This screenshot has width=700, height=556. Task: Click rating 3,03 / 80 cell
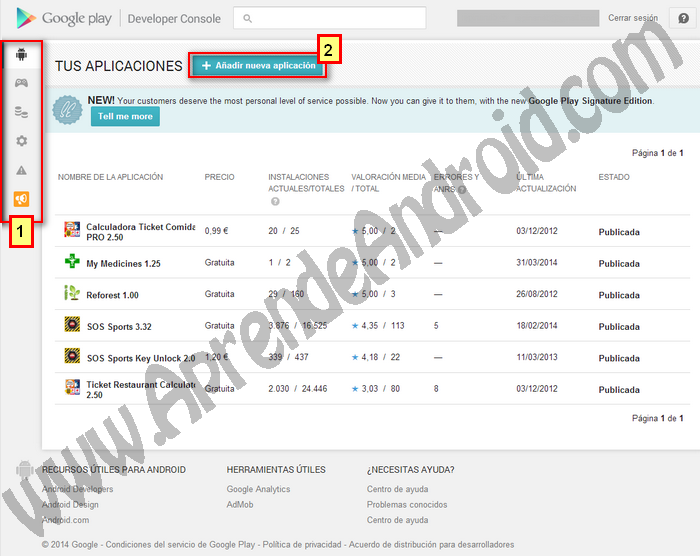click(x=375, y=389)
